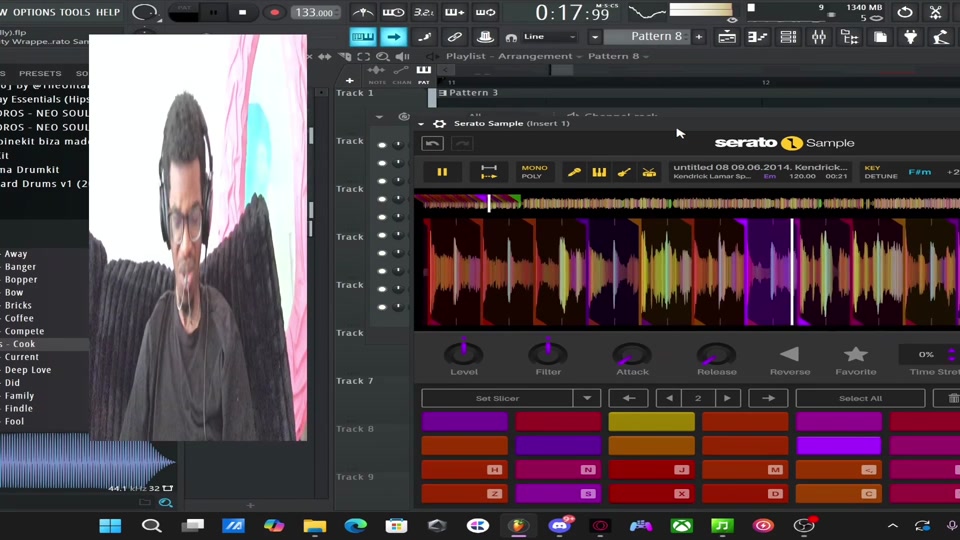Pause playback in Serato Sample
The width and height of the screenshot is (960, 540).
[442, 172]
